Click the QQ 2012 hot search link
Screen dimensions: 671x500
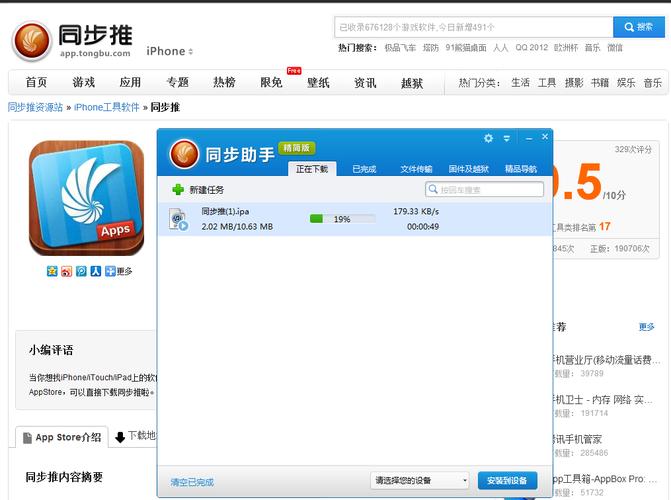click(531, 48)
